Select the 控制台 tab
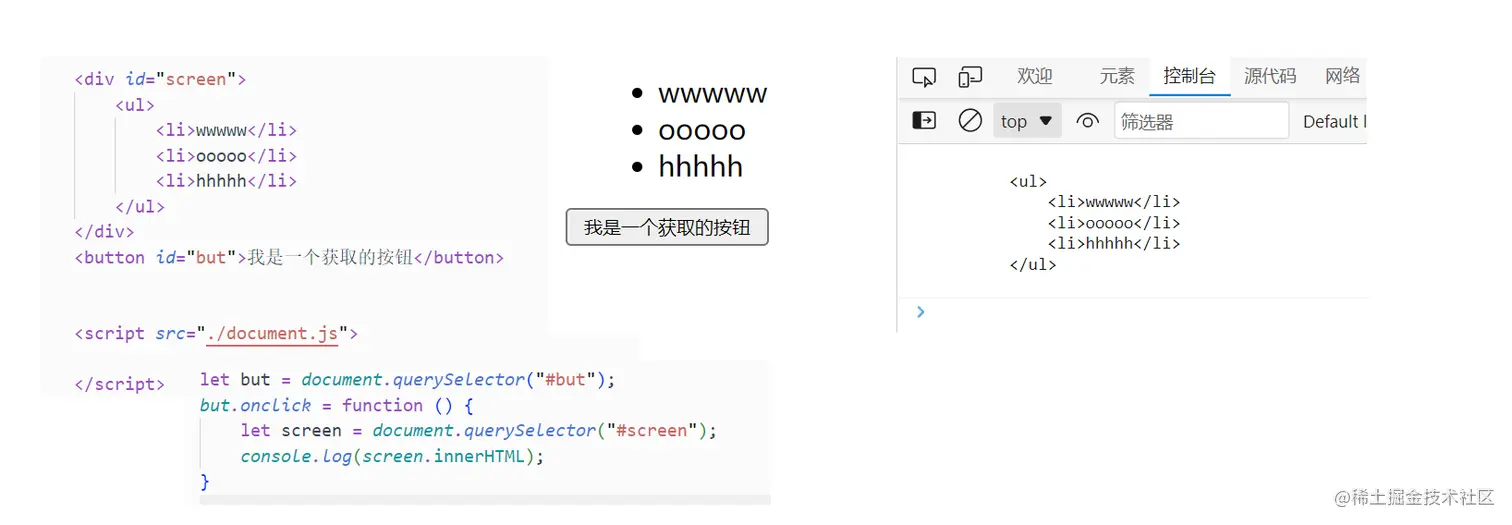The width and height of the screenshot is (1512, 525). coord(1190,76)
